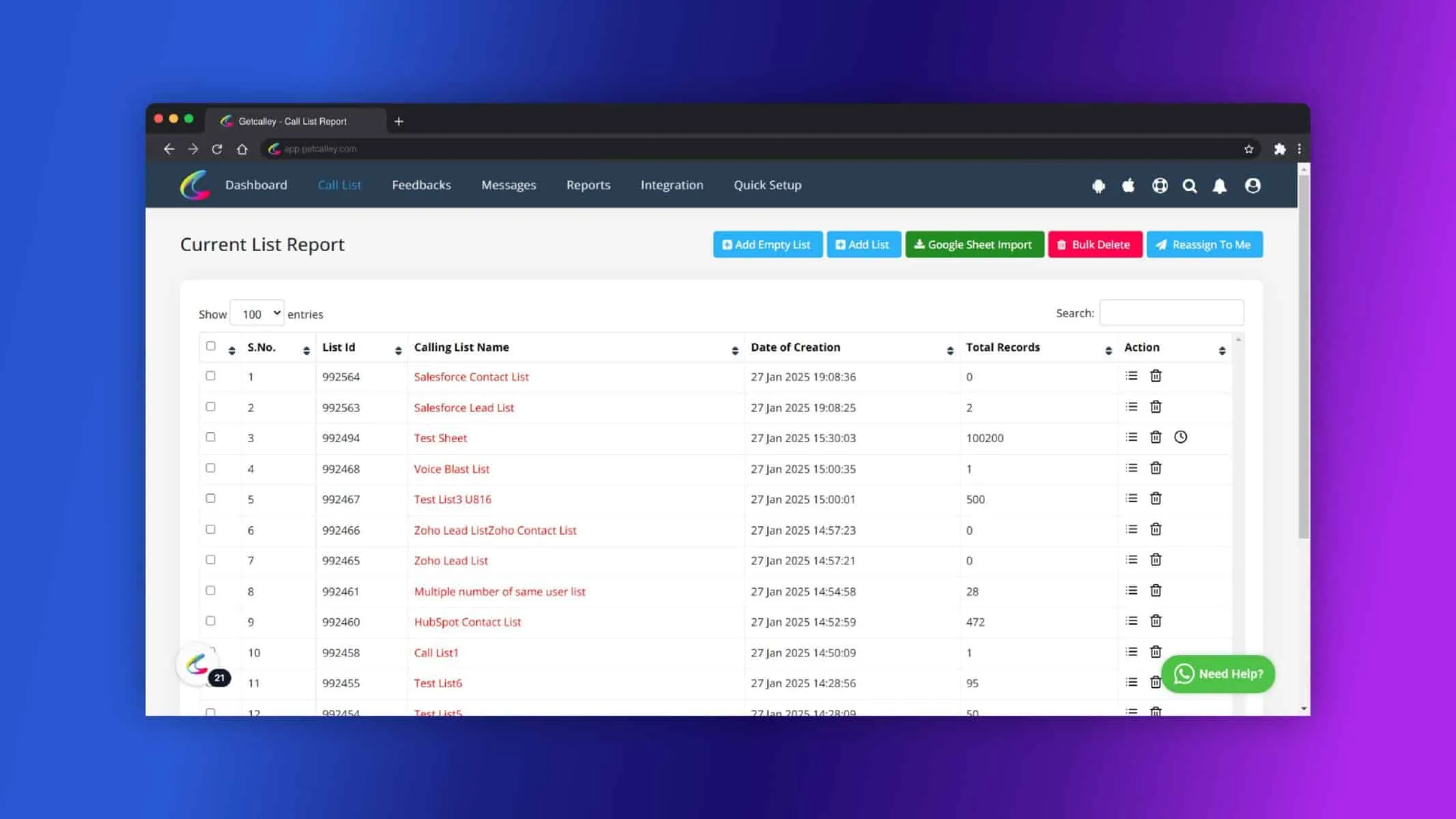Open the support lifebuoy icon
The image size is (1456, 819).
tap(1160, 186)
